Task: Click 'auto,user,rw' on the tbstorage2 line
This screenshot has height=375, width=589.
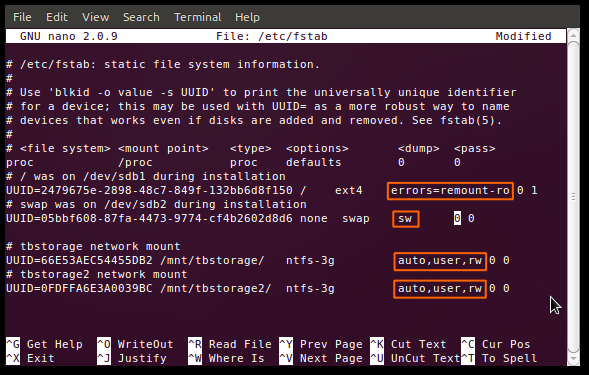Action: [x=440, y=289]
